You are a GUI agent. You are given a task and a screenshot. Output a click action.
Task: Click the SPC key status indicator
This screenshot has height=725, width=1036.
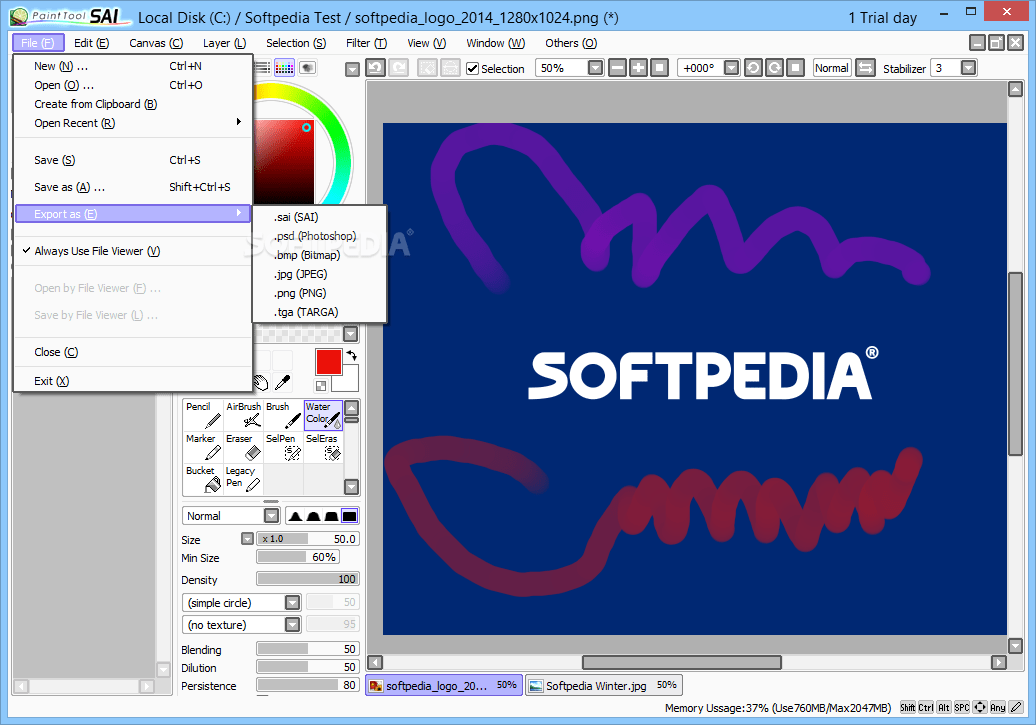click(961, 707)
